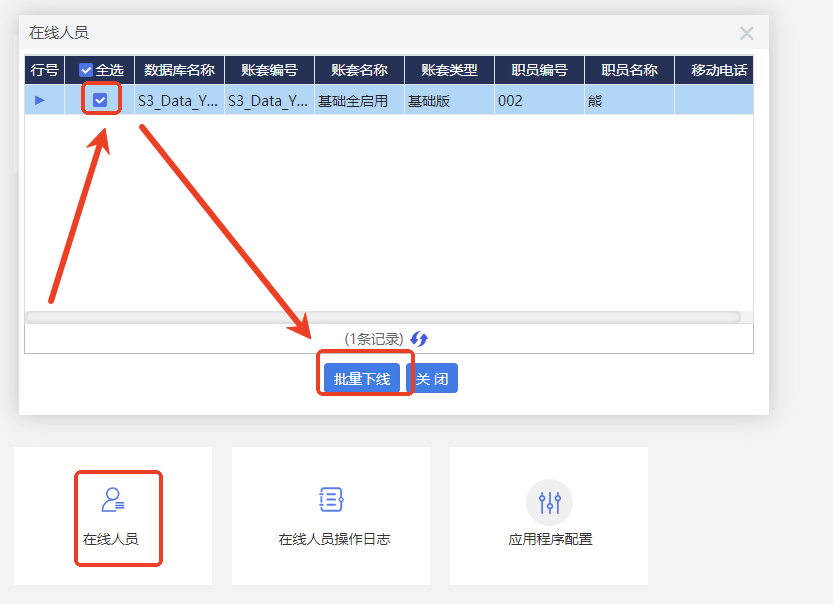833x604 pixels.
Task: Open the 在线人员 panel icon
Action: [x=118, y=516]
